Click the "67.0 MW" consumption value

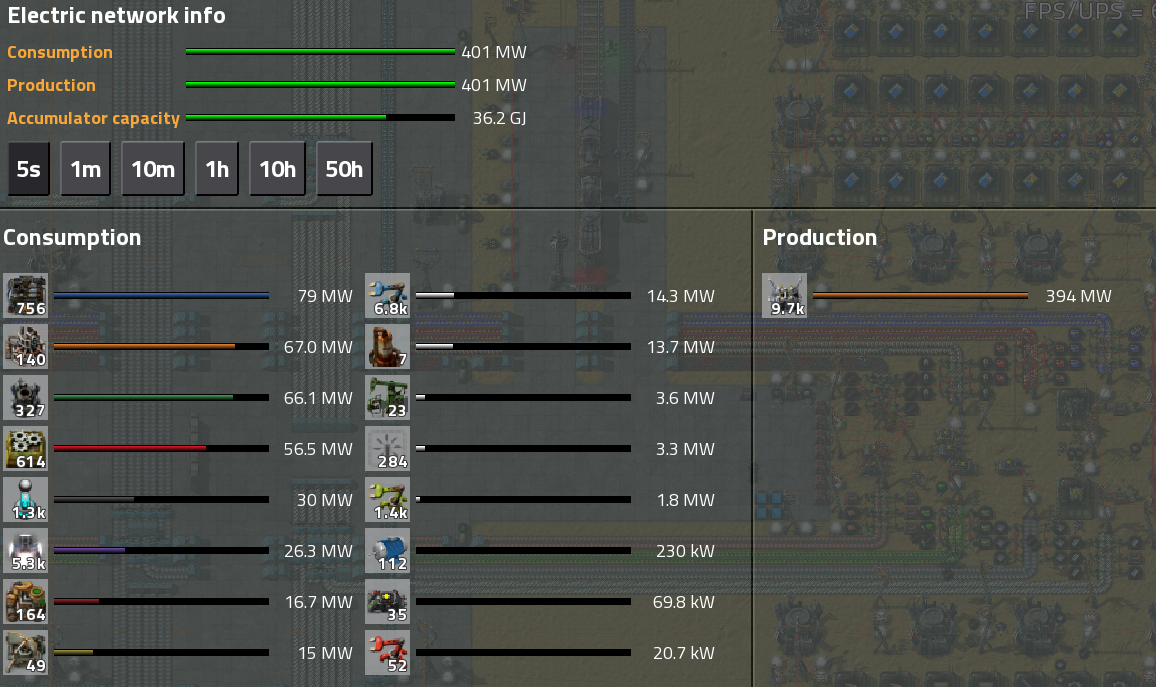[318, 346]
